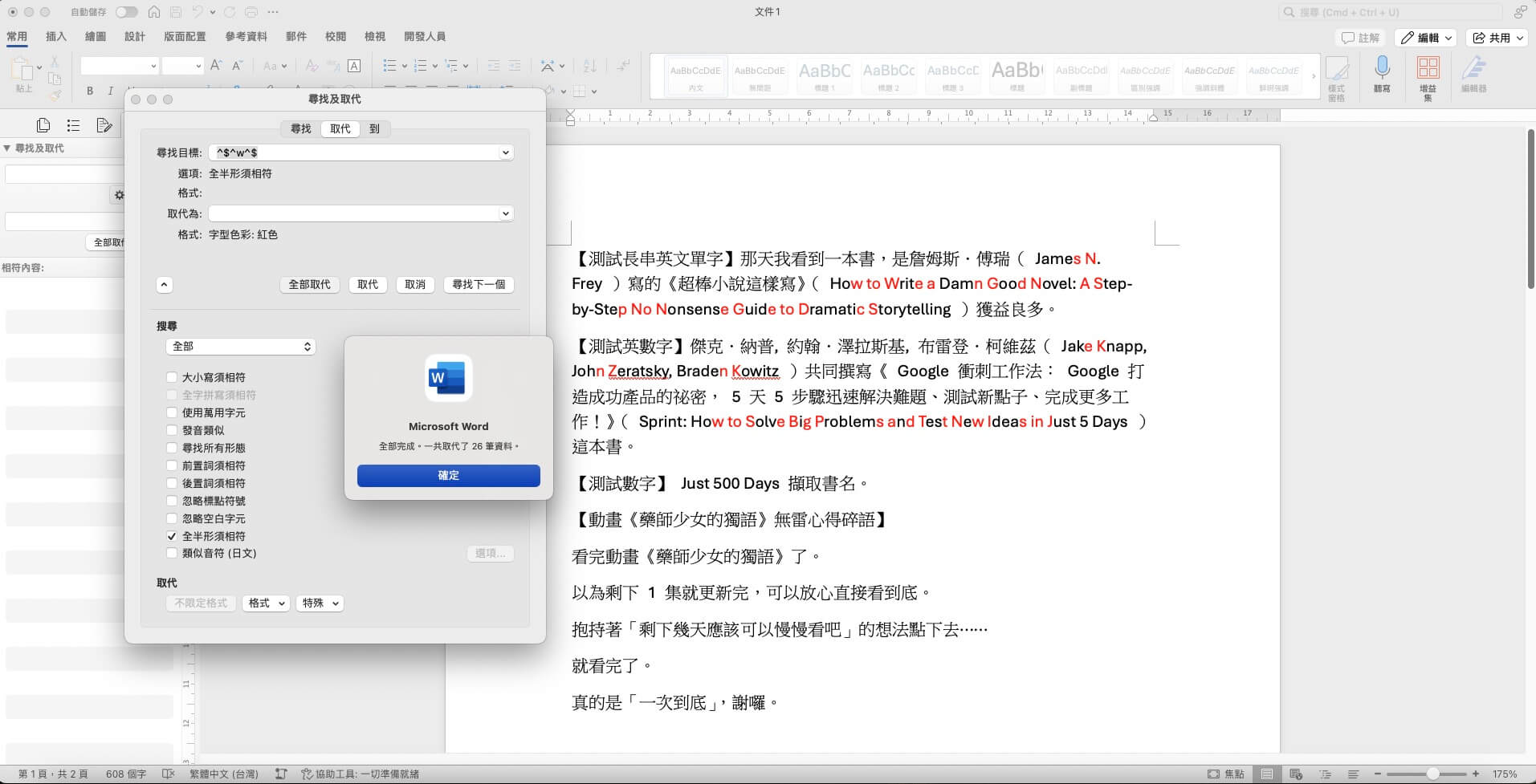Click the thumbnails pane icon in sidebar
Image resolution: width=1536 pixels, height=784 pixels.
coord(43,125)
